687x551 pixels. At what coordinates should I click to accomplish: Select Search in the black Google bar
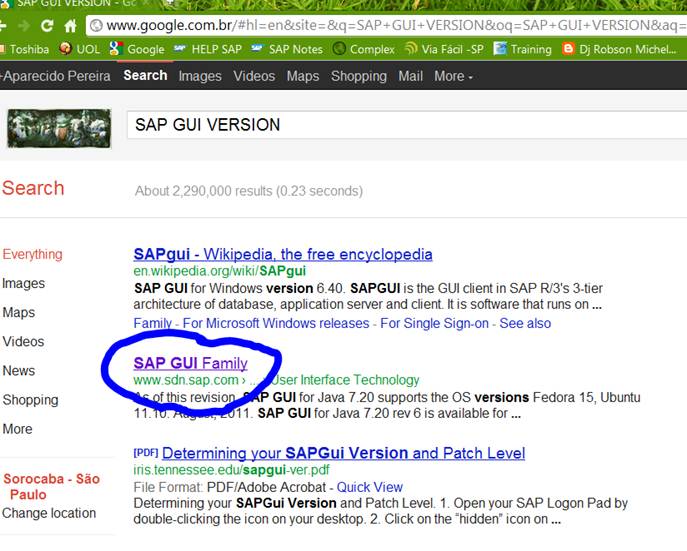pyautogui.click(x=145, y=75)
